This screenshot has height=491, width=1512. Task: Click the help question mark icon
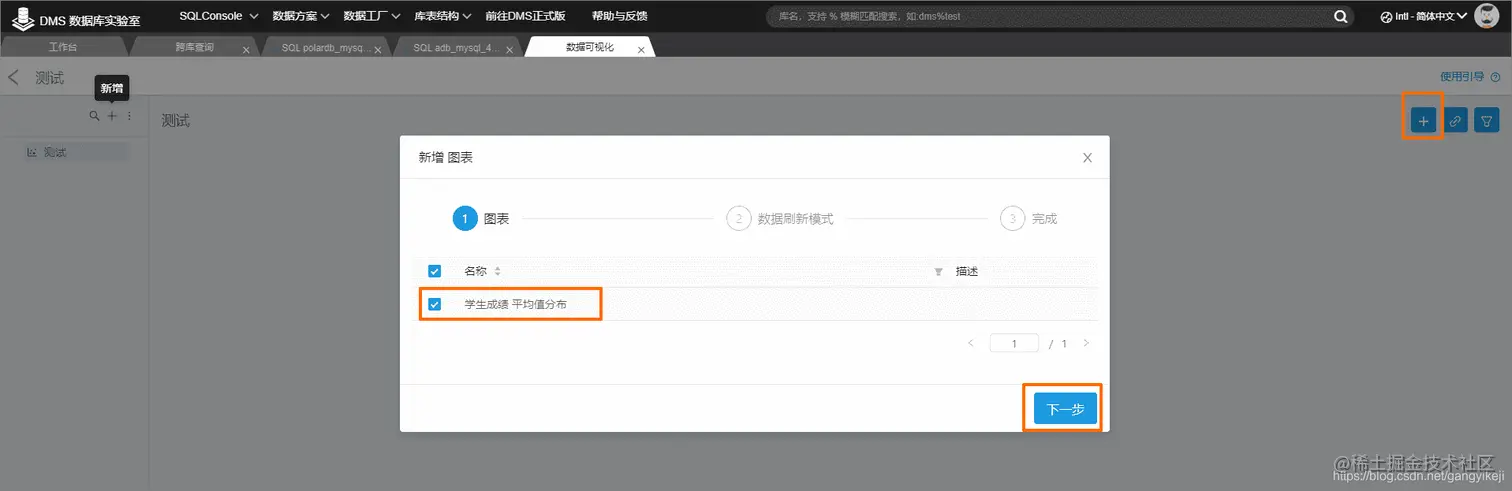pos(1495,76)
